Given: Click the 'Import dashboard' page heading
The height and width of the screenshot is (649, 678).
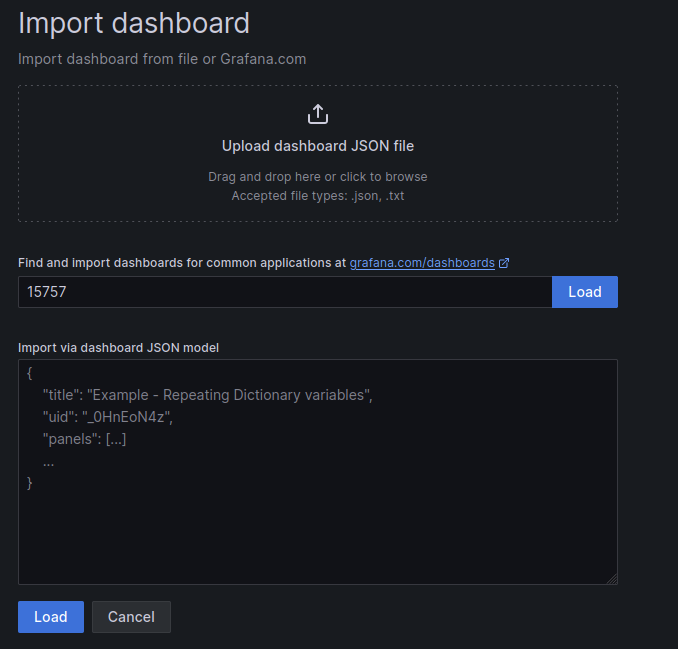Looking at the screenshot, I should point(134,22).
